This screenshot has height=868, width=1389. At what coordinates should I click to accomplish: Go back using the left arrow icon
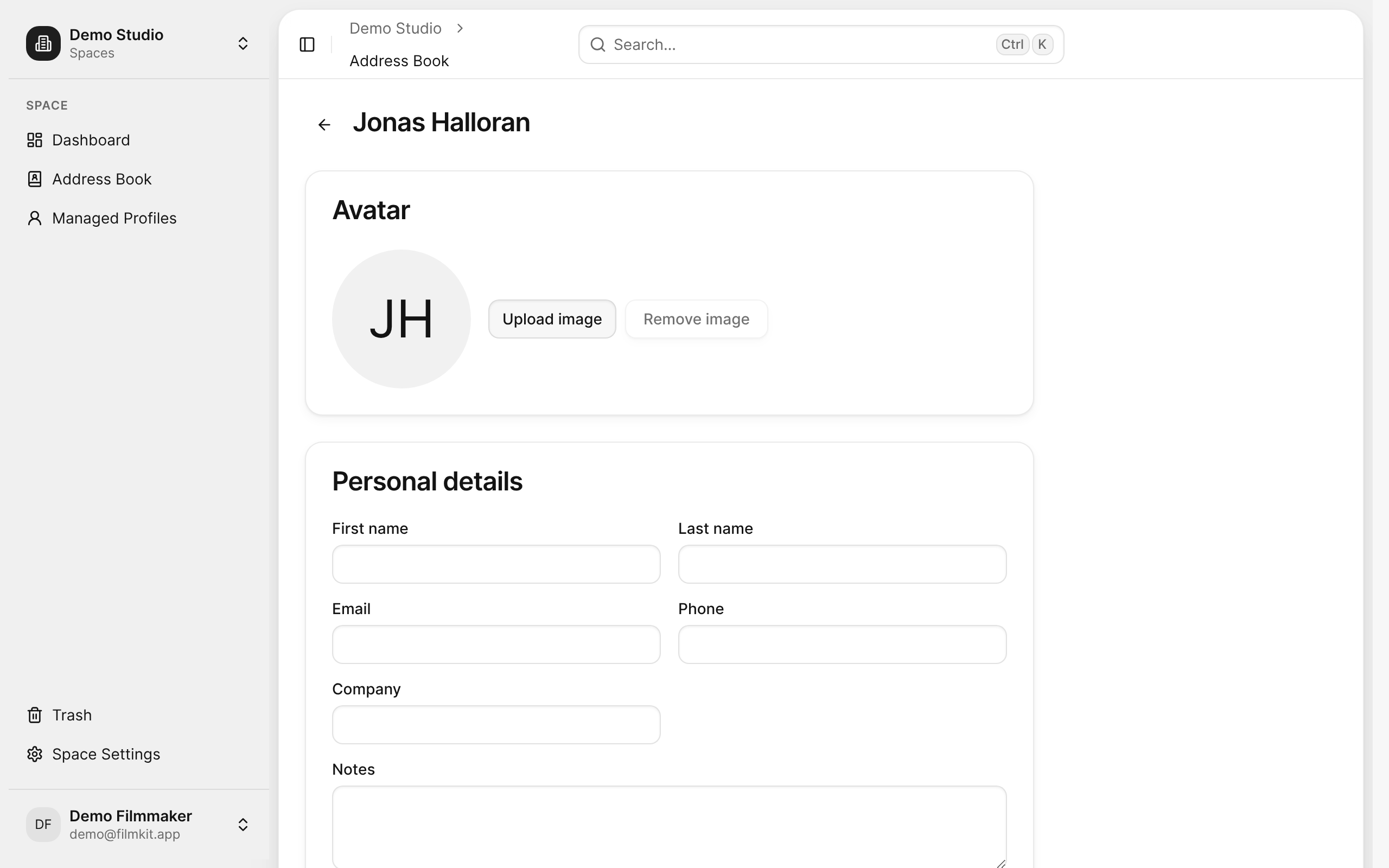(324, 125)
